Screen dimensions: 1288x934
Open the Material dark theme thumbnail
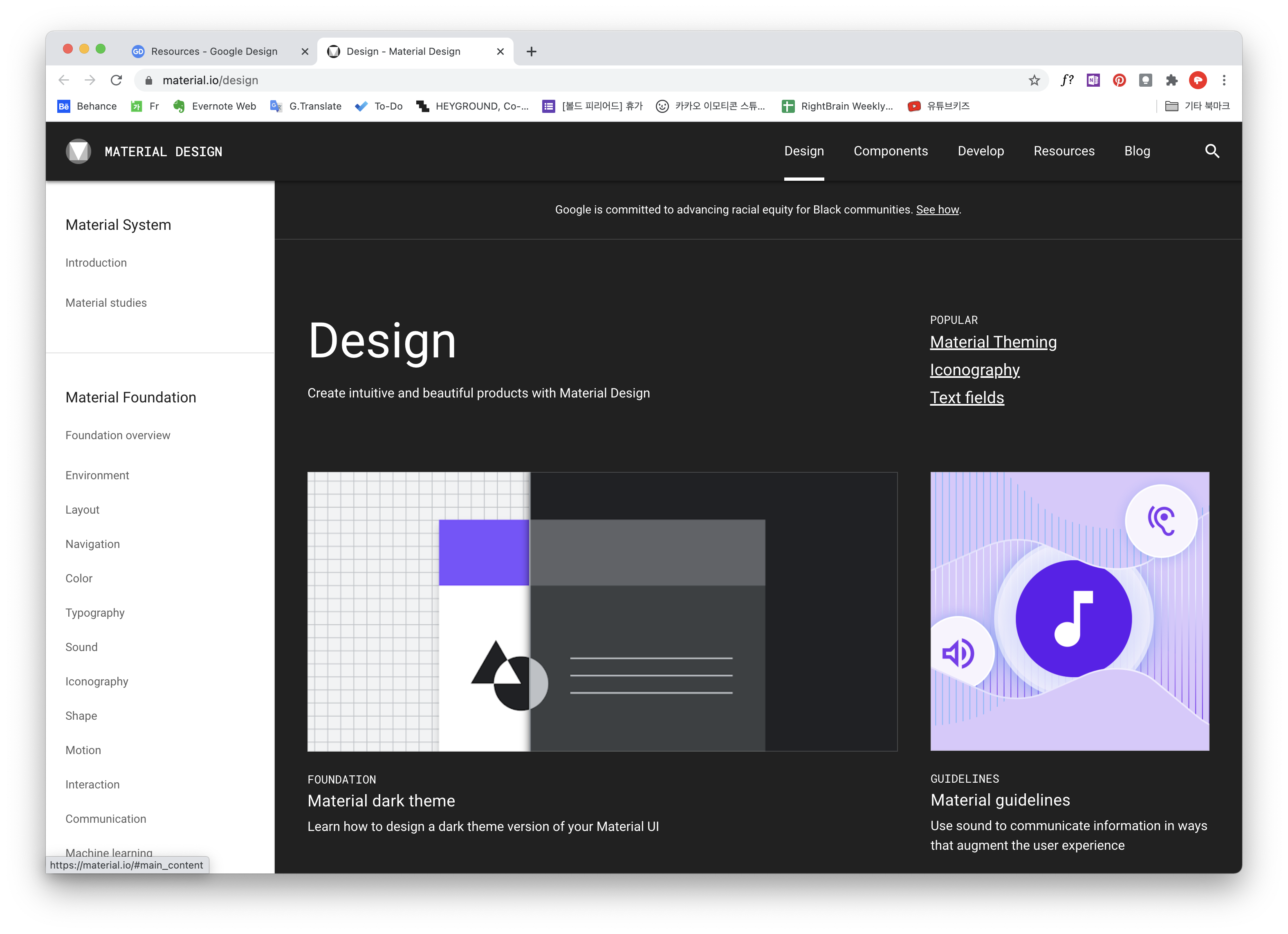coord(602,611)
